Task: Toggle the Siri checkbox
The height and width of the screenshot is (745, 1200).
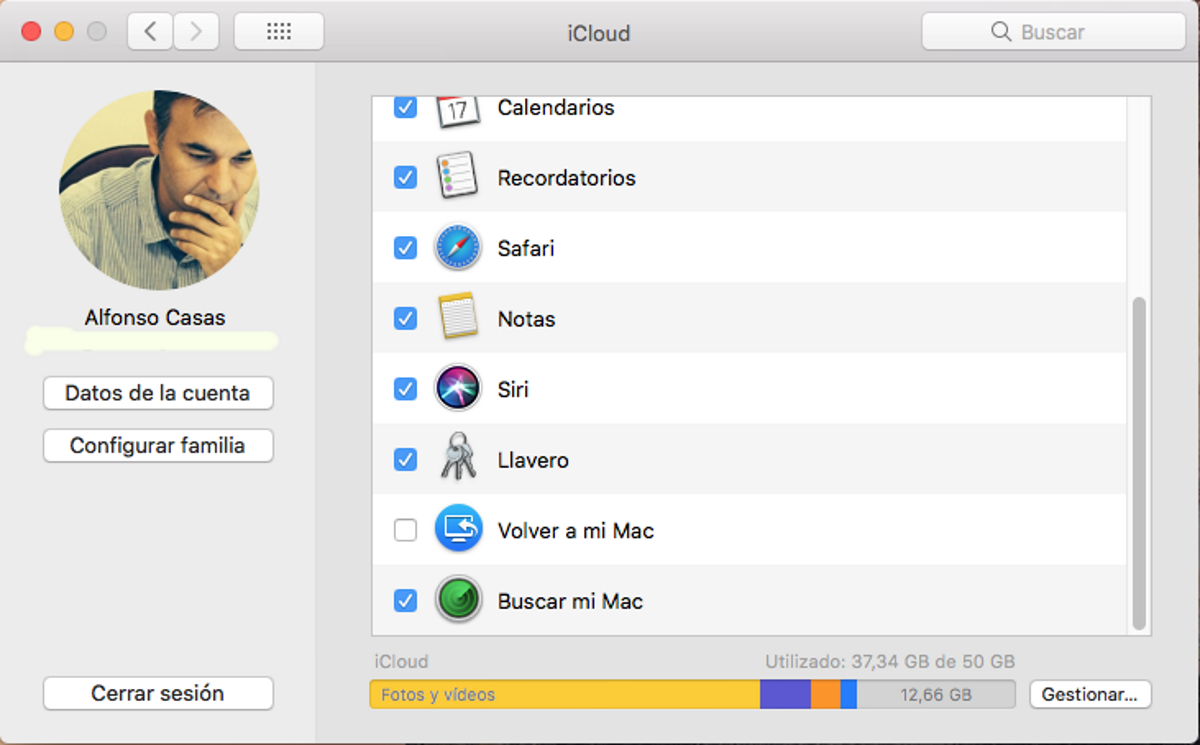Action: (405, 388)
